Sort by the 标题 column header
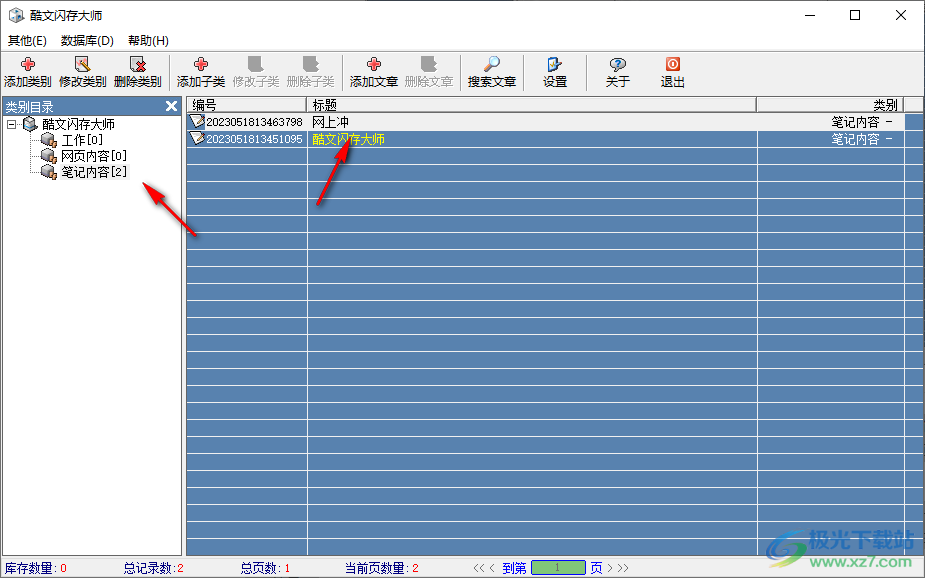Screen dimensions: 925x578 coord(531,105)
